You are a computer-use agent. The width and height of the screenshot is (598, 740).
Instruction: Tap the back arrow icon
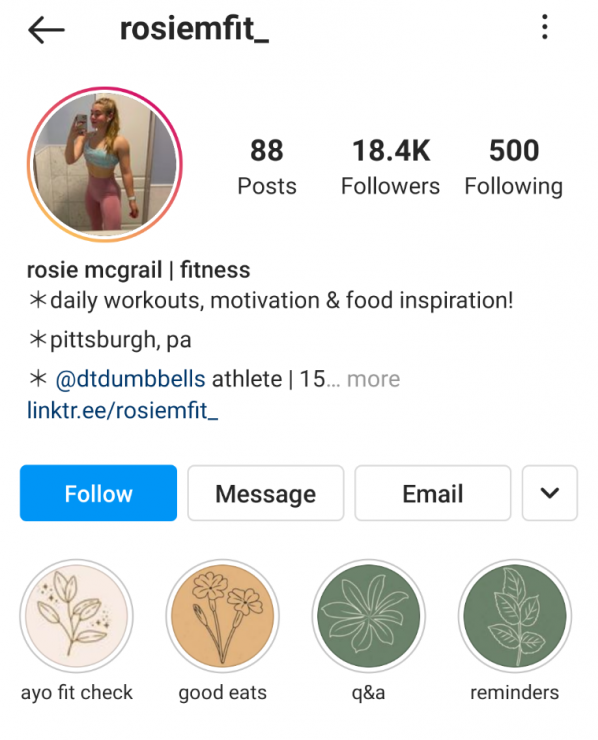(46, 30)
